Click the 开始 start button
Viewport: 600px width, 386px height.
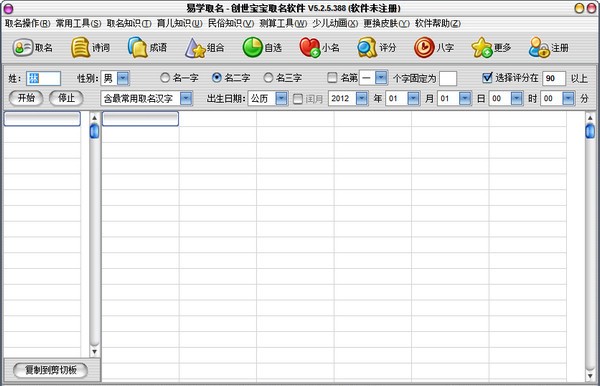coord(26,98)
